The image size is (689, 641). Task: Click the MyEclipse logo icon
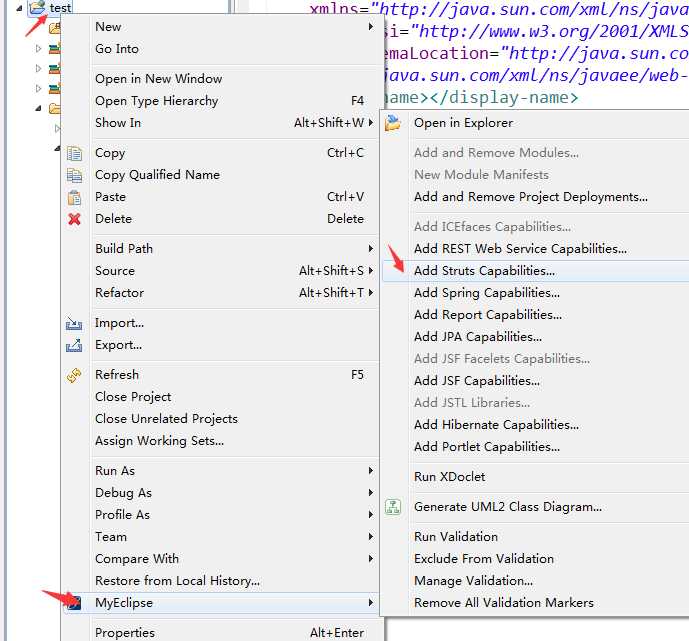(x=75, y=603)
